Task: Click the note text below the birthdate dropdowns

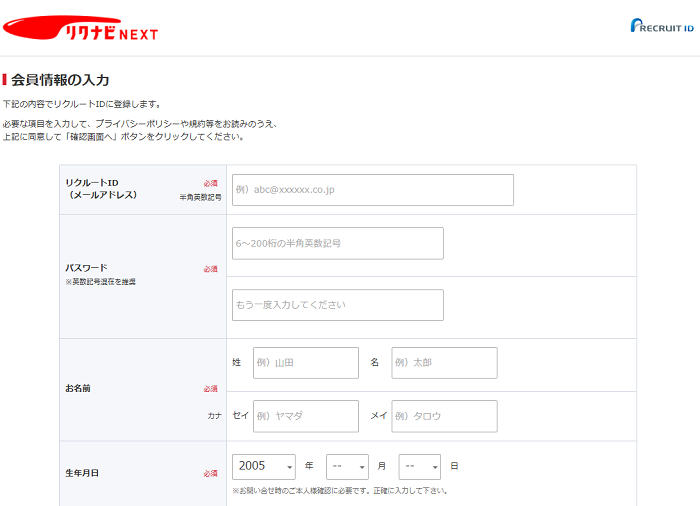Action: [x=339, y=491]
